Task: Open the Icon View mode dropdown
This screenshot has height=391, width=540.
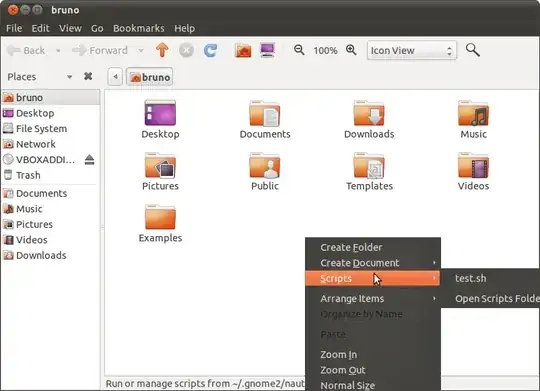Action: point(412,50)
